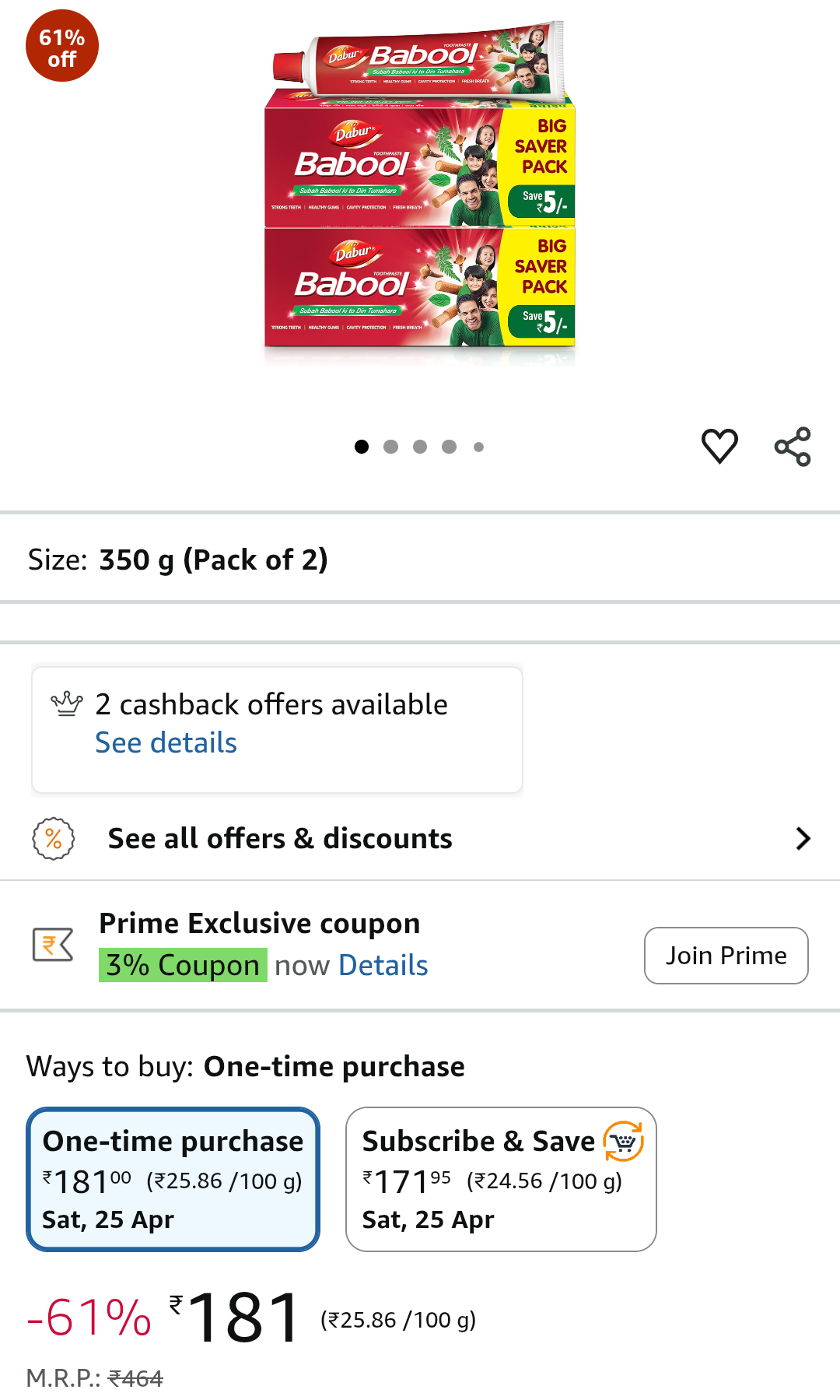Viewport: 840px width, 1400px height.
Task: Tap the rupee coupon ticket icon
Action: click(53, 944)
